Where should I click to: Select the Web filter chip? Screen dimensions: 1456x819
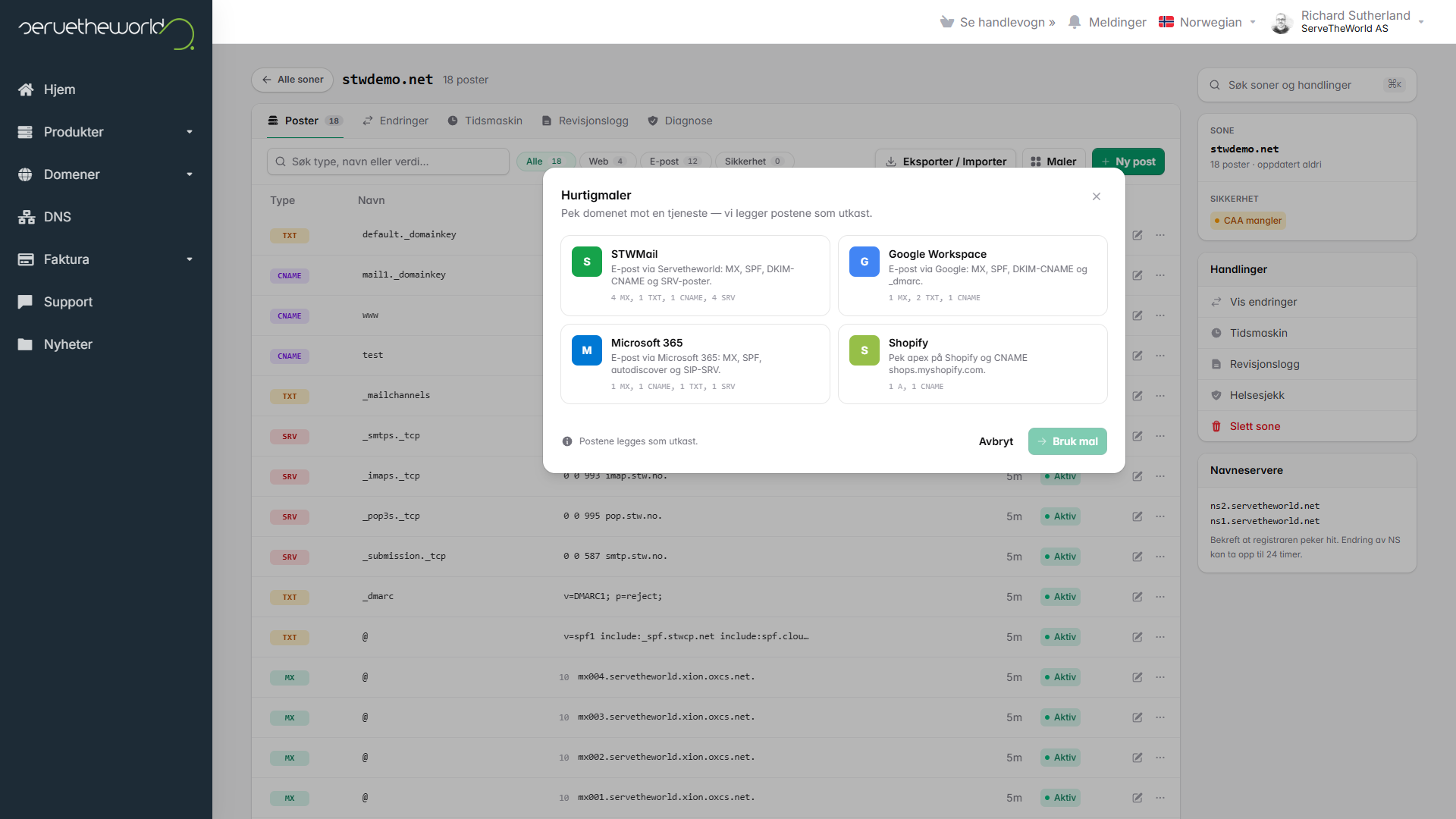click(x=607, y=162)
